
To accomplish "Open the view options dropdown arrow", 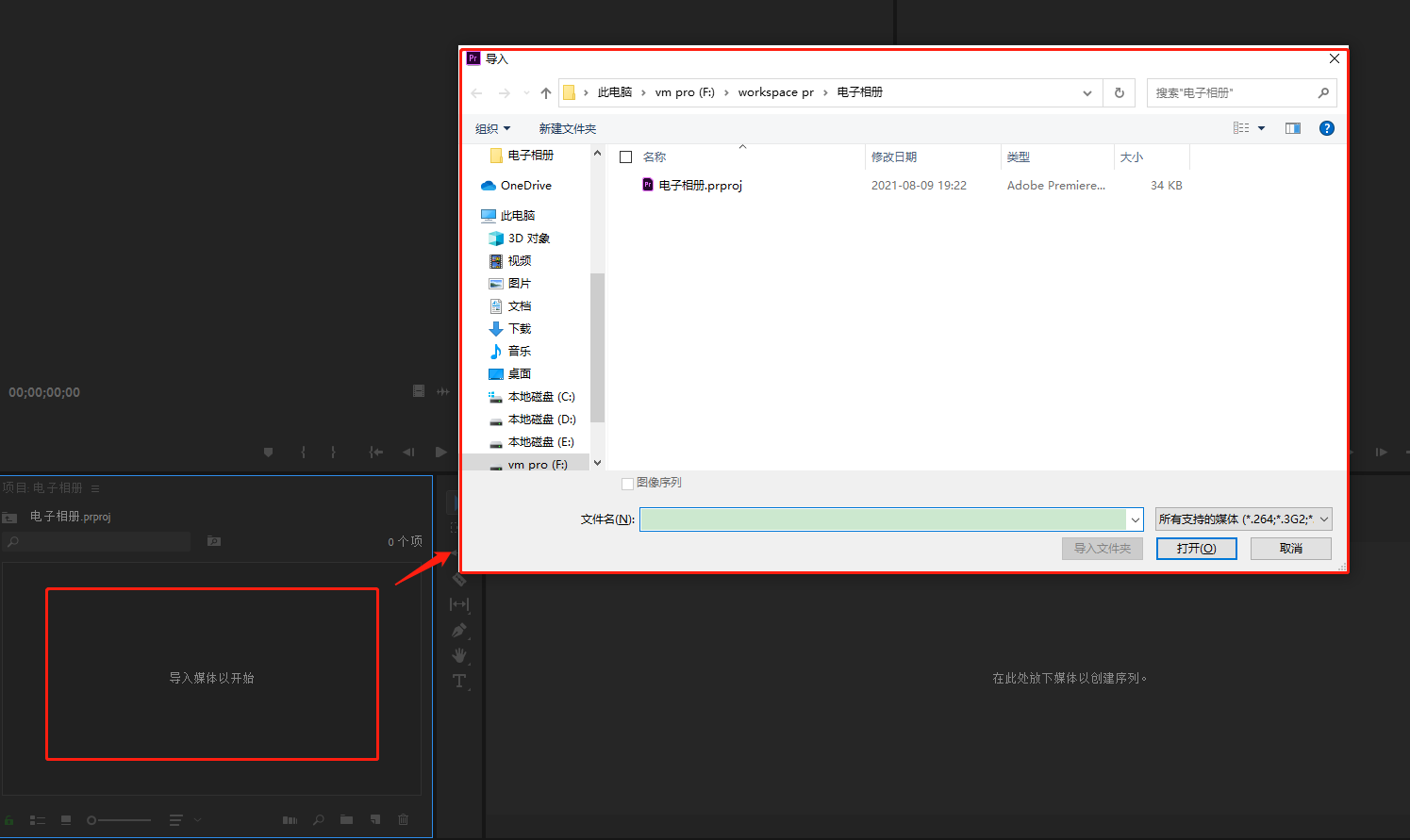I will (x=1262, y=128).
